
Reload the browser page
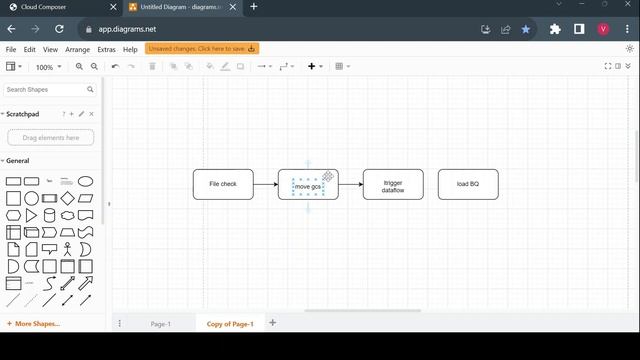point(59,29)
